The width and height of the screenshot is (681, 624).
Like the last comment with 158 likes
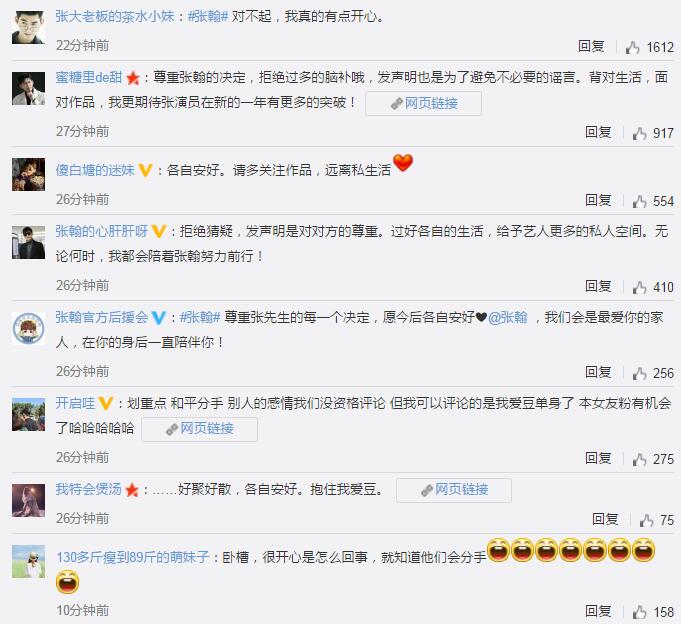(x=639, y=612)
